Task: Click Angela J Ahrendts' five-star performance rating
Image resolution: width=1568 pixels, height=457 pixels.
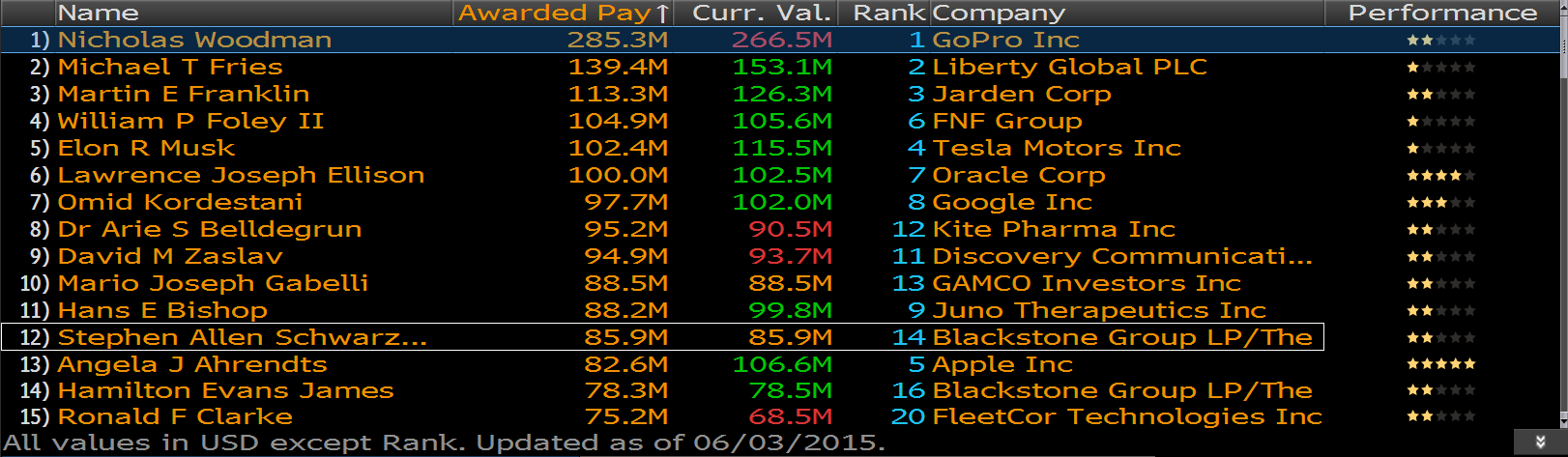Action: pos(1441,364)
